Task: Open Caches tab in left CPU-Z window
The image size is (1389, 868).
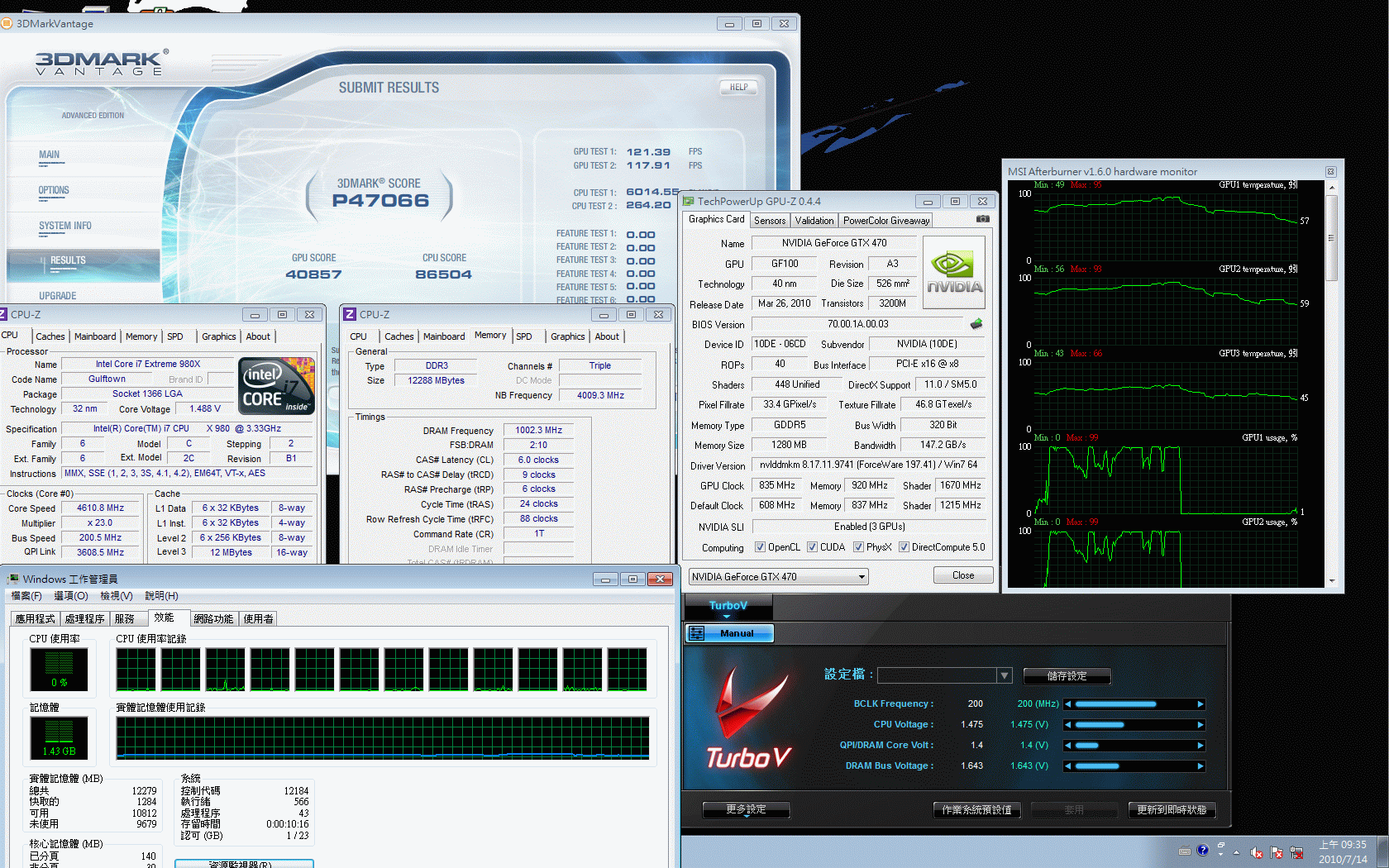Action: point(50,336)
